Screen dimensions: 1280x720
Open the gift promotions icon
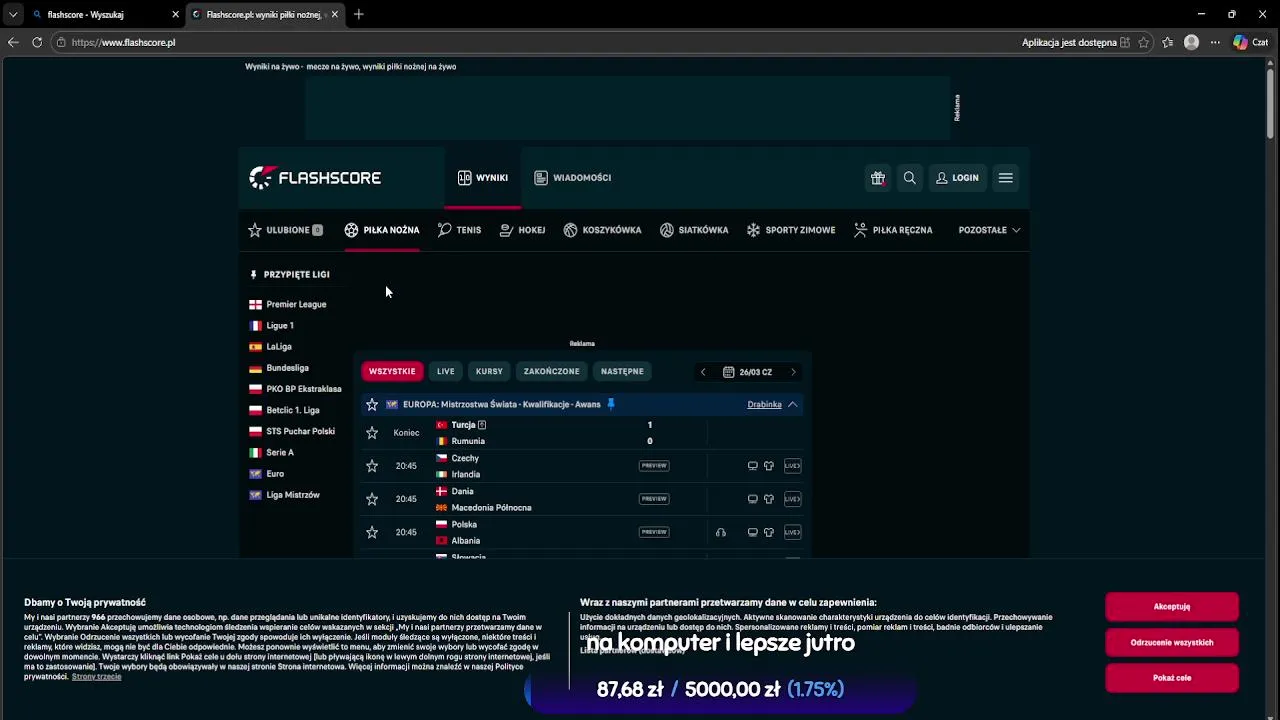878,178
